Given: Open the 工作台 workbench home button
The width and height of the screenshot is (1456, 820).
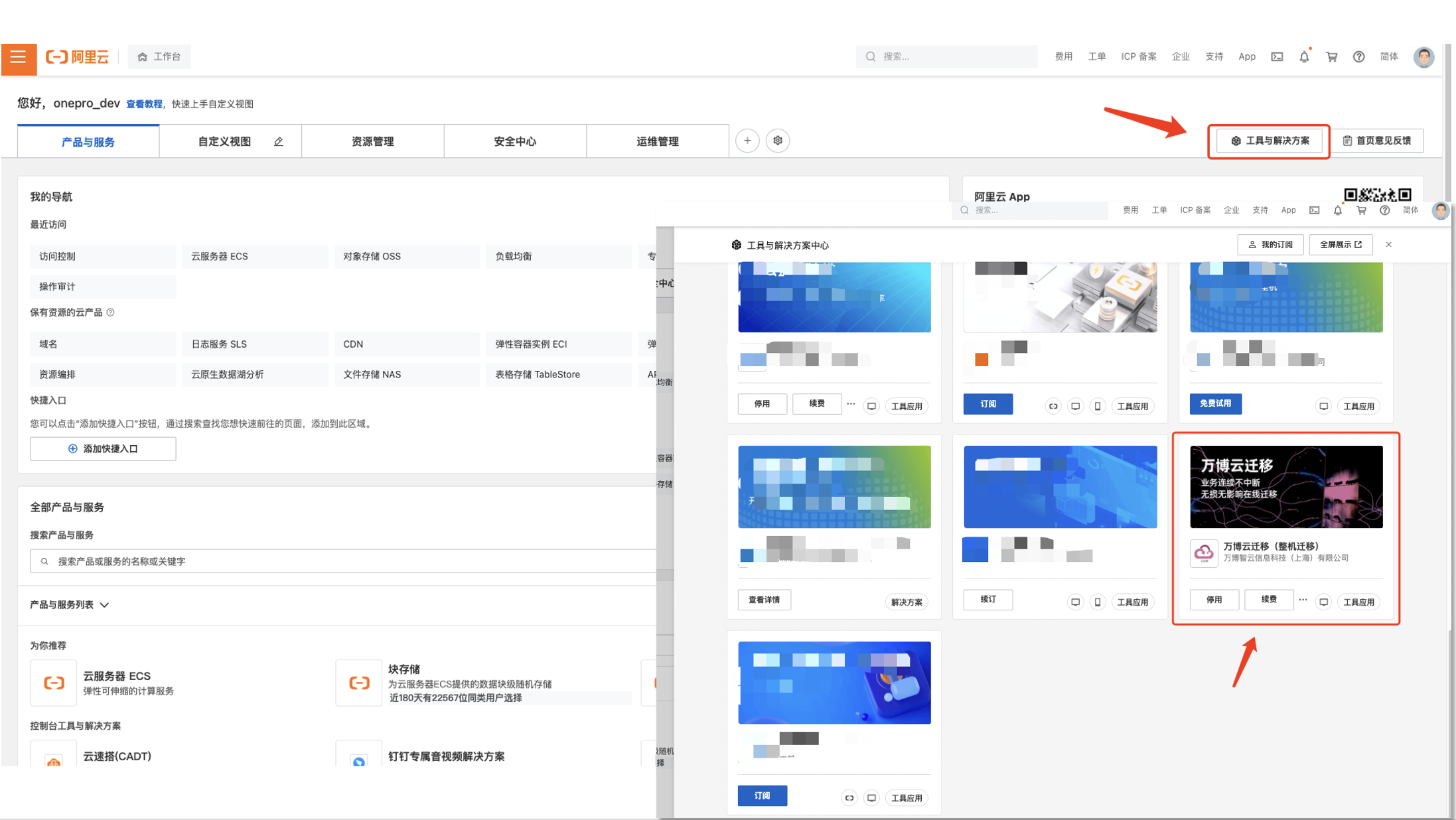Looking at the screenshot, I should (x=159, y=57).
